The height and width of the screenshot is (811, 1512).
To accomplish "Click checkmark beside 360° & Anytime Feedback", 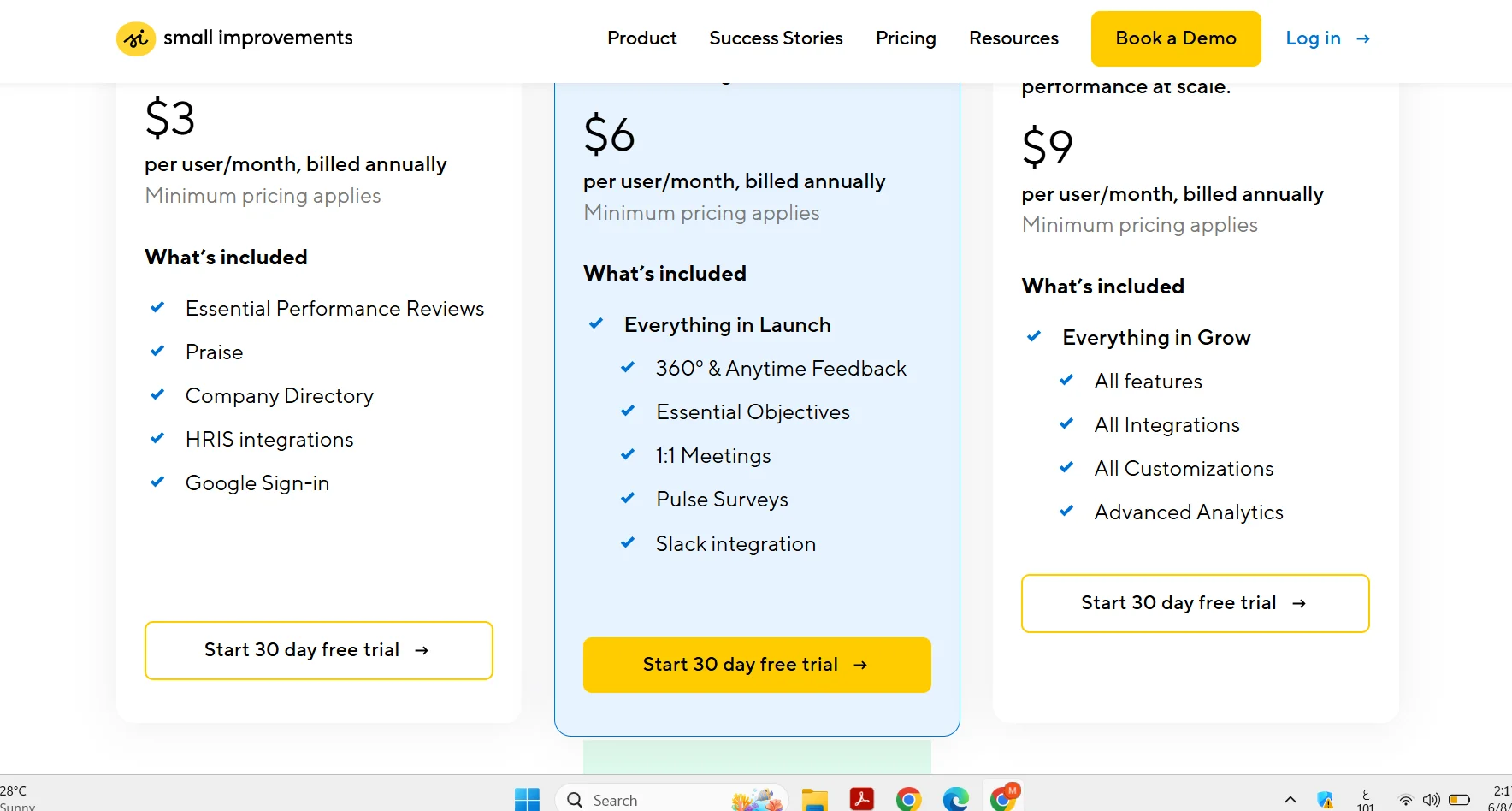I will tap(628, 367).
